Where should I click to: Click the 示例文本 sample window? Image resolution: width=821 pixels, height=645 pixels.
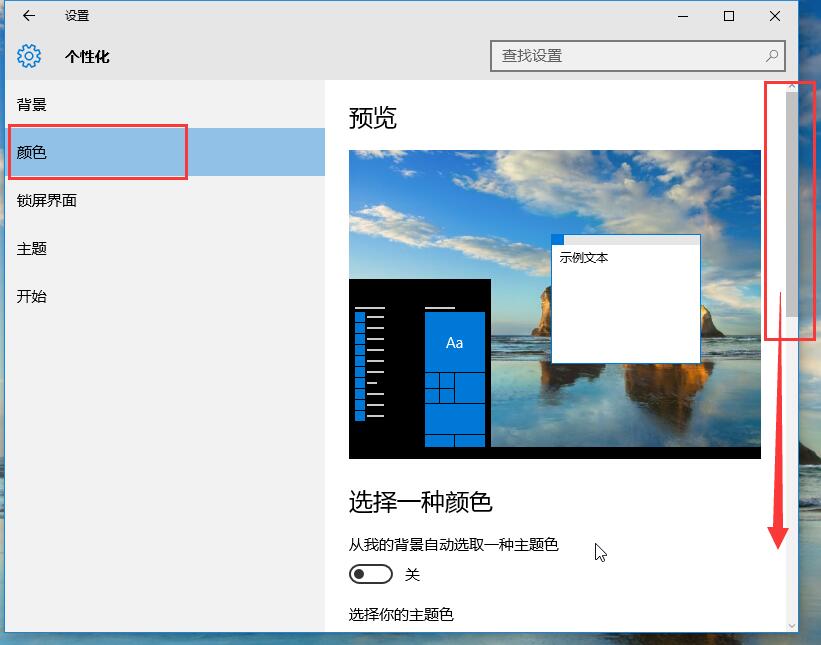626,299
